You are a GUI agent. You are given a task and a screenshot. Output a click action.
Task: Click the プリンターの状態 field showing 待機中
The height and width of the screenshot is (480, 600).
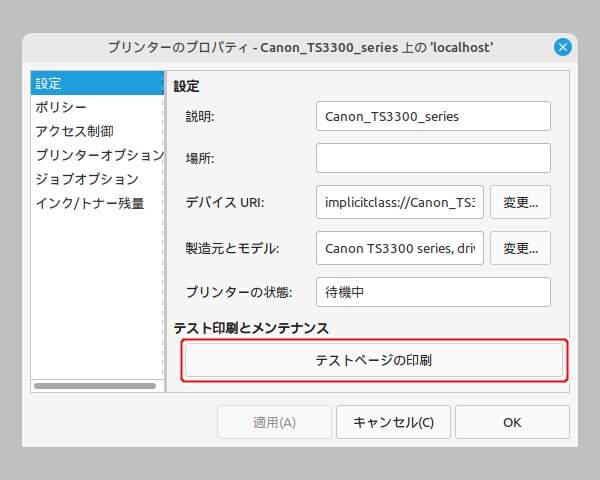[x=433, y=292]
